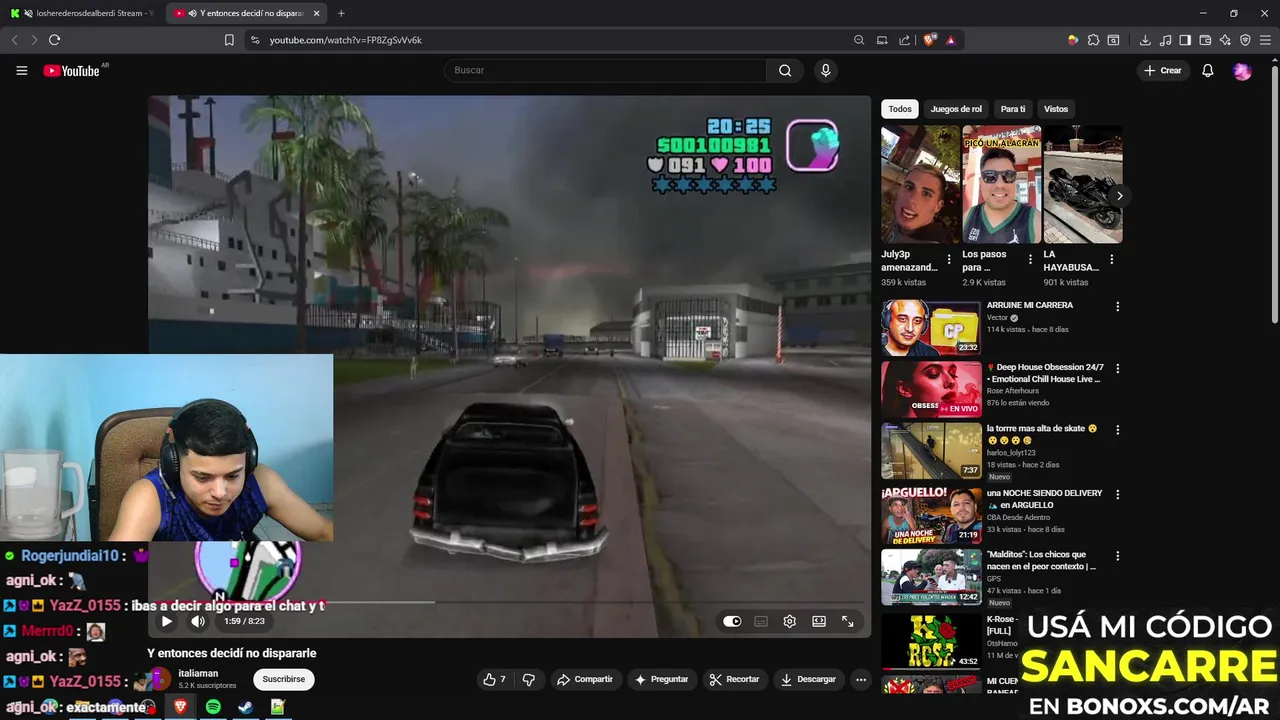Screen dimensions: 1280x720
Task: Select the Todos filter chip
Action: tap(900, 109)
